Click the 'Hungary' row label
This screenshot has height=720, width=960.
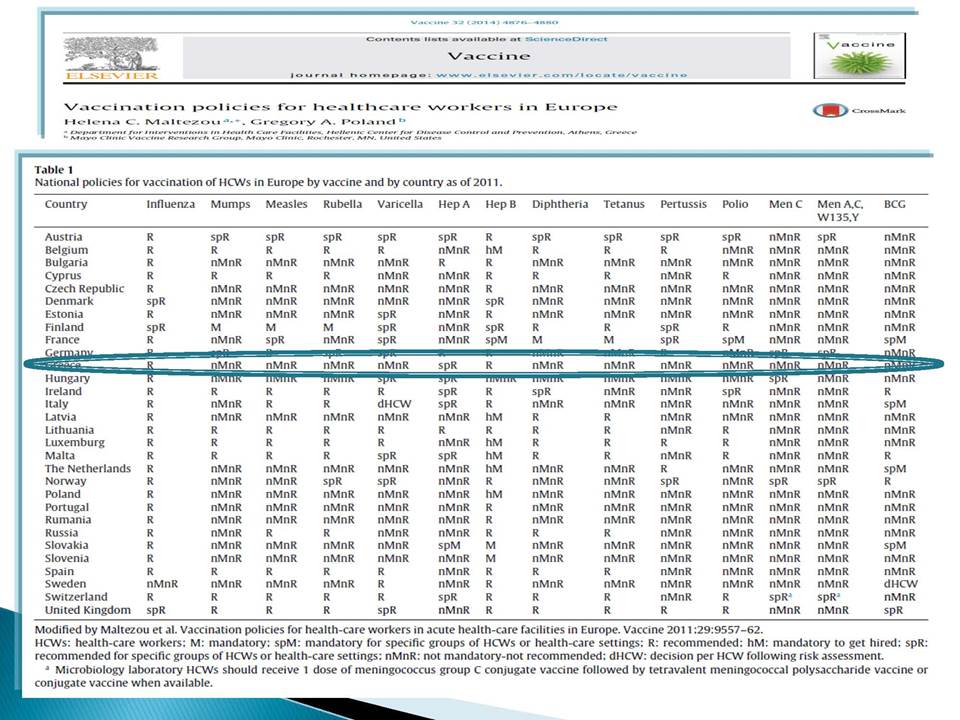[x=67, y=378]
